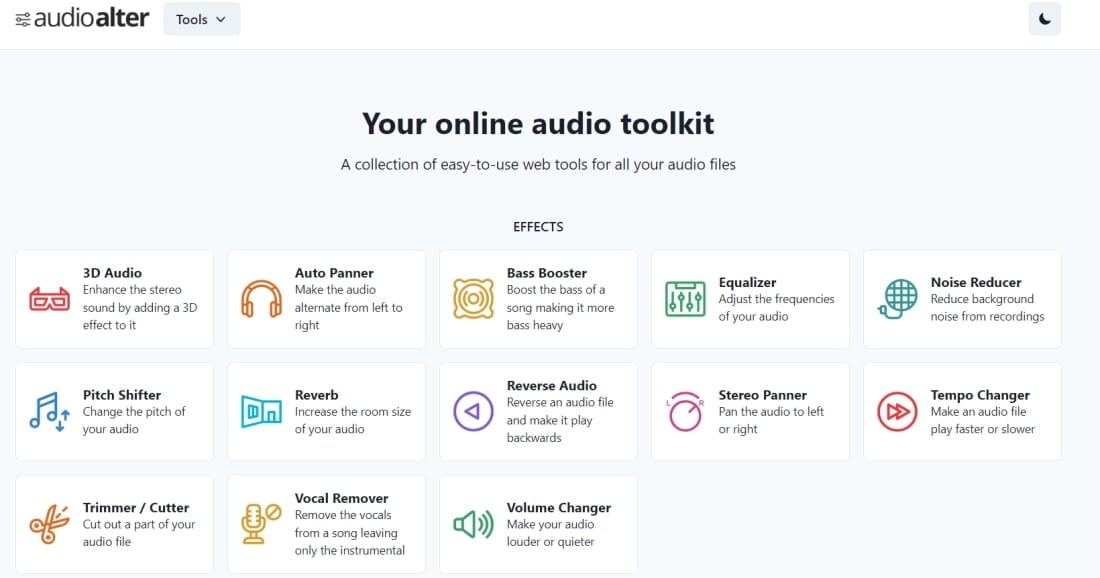
Task: Click the sliders icon in the audioalter logo
Action: (23, 20)
